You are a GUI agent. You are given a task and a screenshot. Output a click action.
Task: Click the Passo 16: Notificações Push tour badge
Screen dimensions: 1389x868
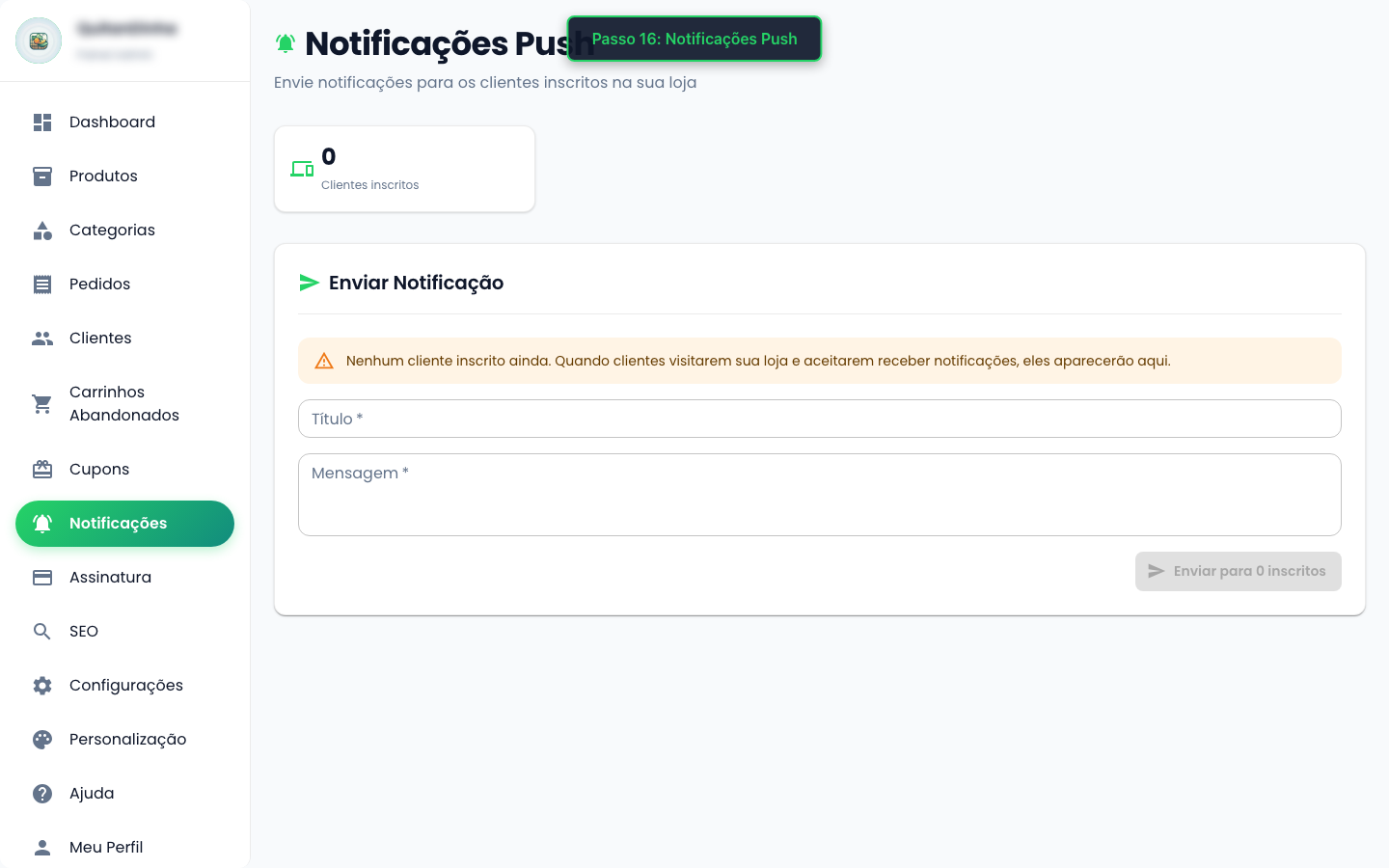694,39
